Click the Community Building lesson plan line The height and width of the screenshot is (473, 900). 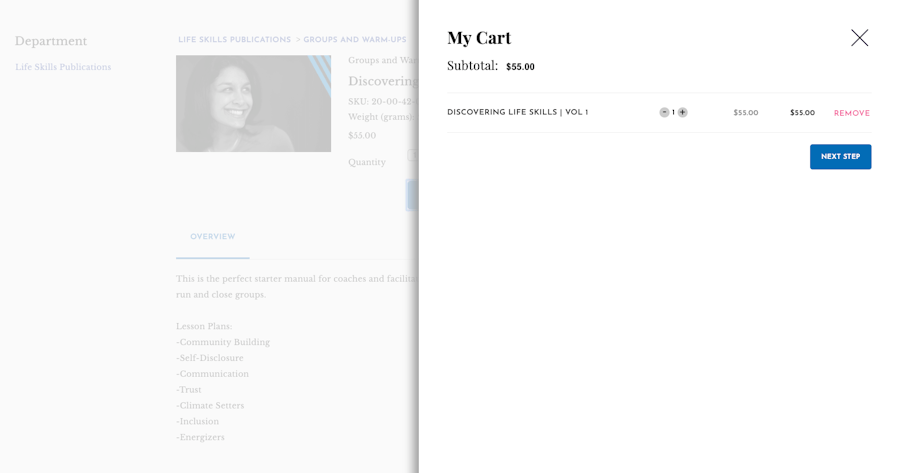click(x=223, y=342)
